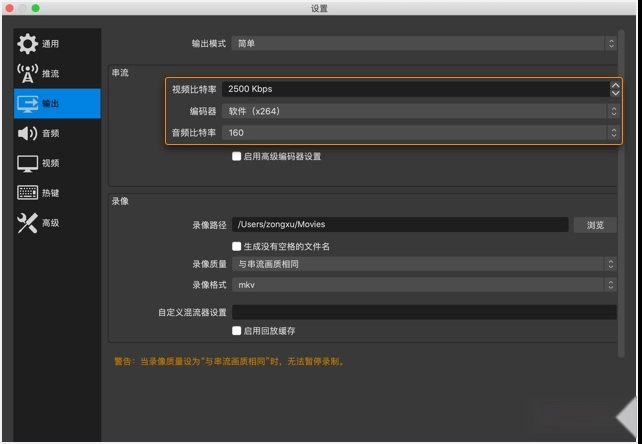Select the 视频 (Video) display icon

pyautogui.click(x=28, y=163)
